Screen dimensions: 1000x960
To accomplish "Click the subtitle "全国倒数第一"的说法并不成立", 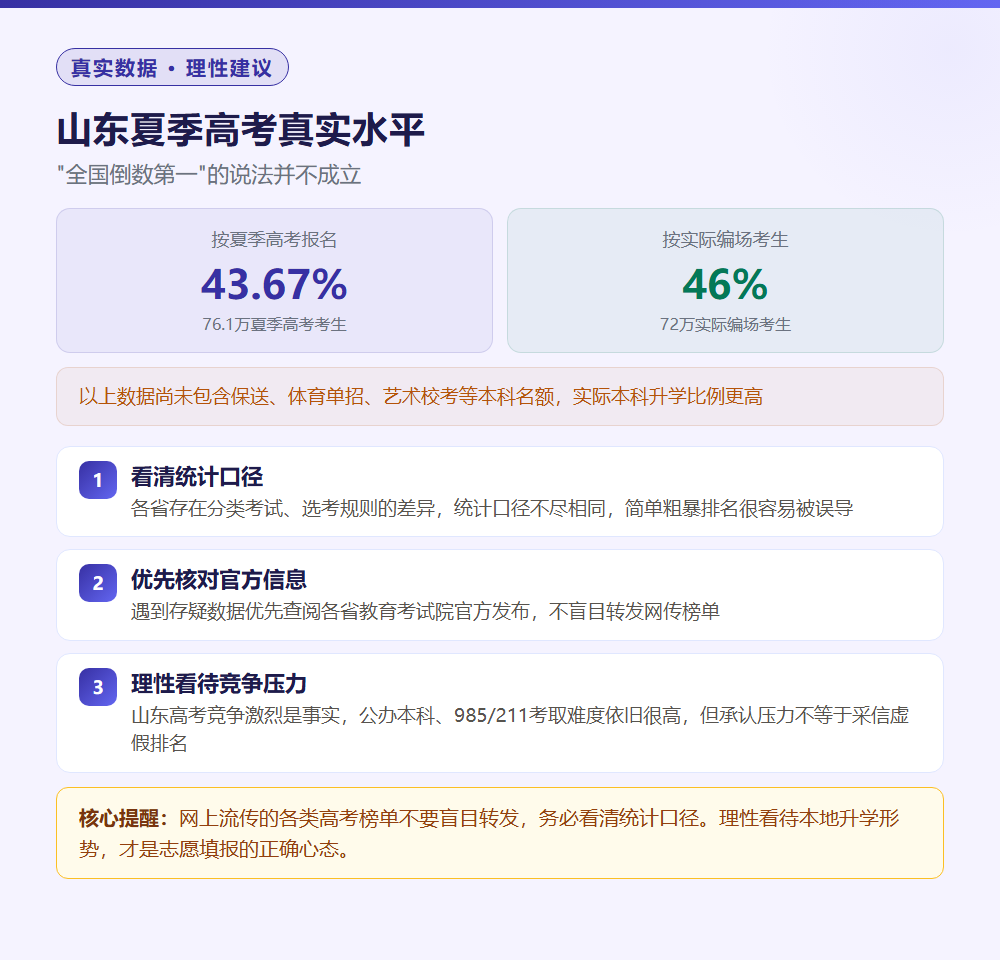I will [209, 175].
